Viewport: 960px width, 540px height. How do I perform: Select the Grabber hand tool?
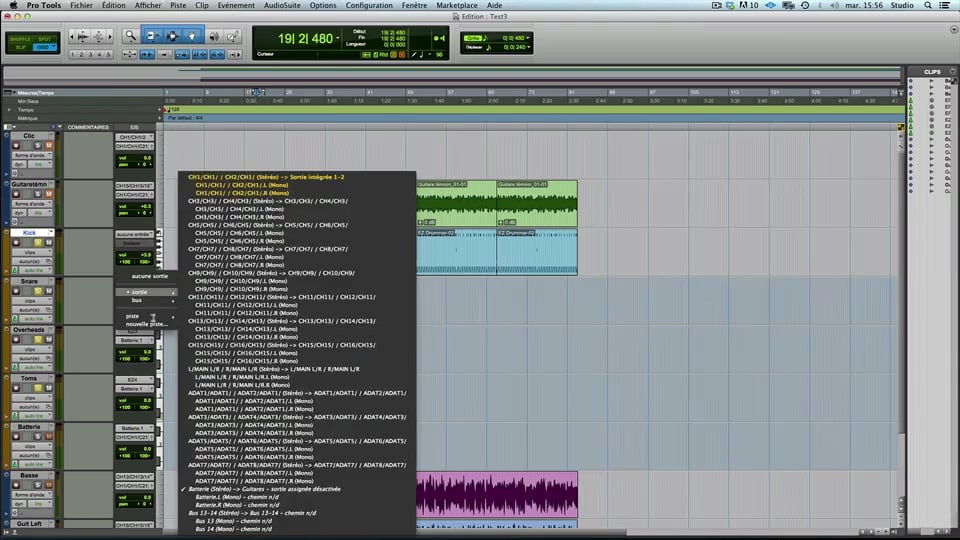coord(192,37)
